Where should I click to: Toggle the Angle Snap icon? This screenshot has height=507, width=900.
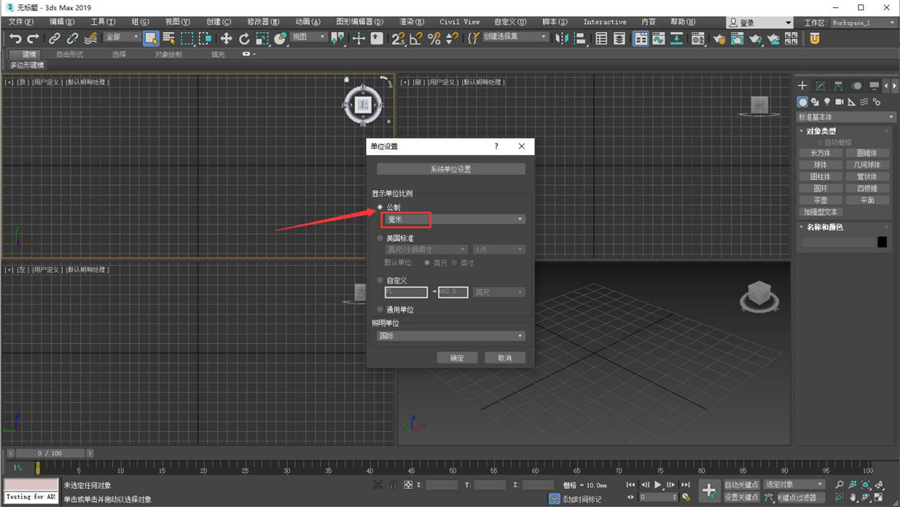point(416,38)
